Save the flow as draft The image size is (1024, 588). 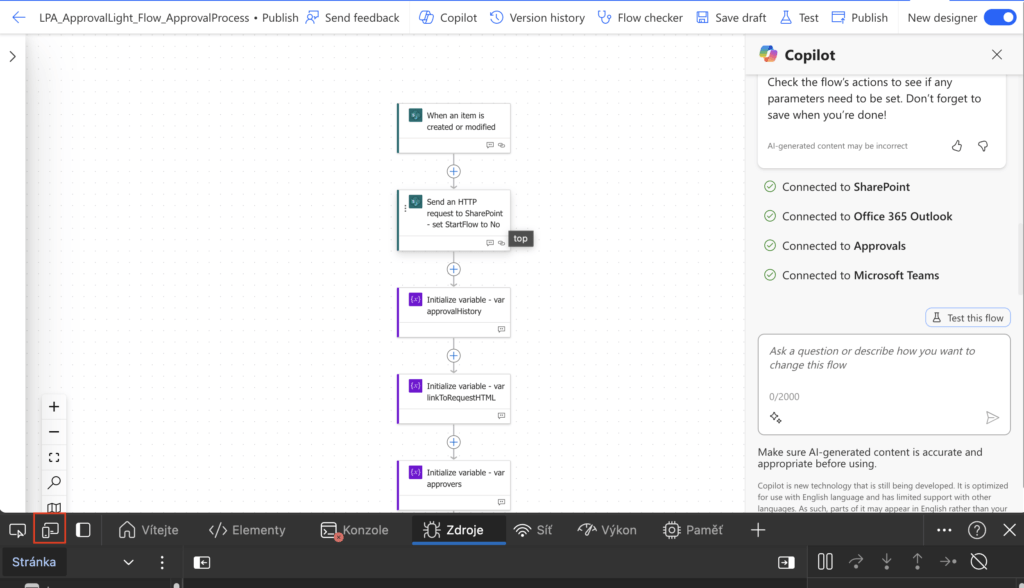pyautogui.click(x=731, y=17)
